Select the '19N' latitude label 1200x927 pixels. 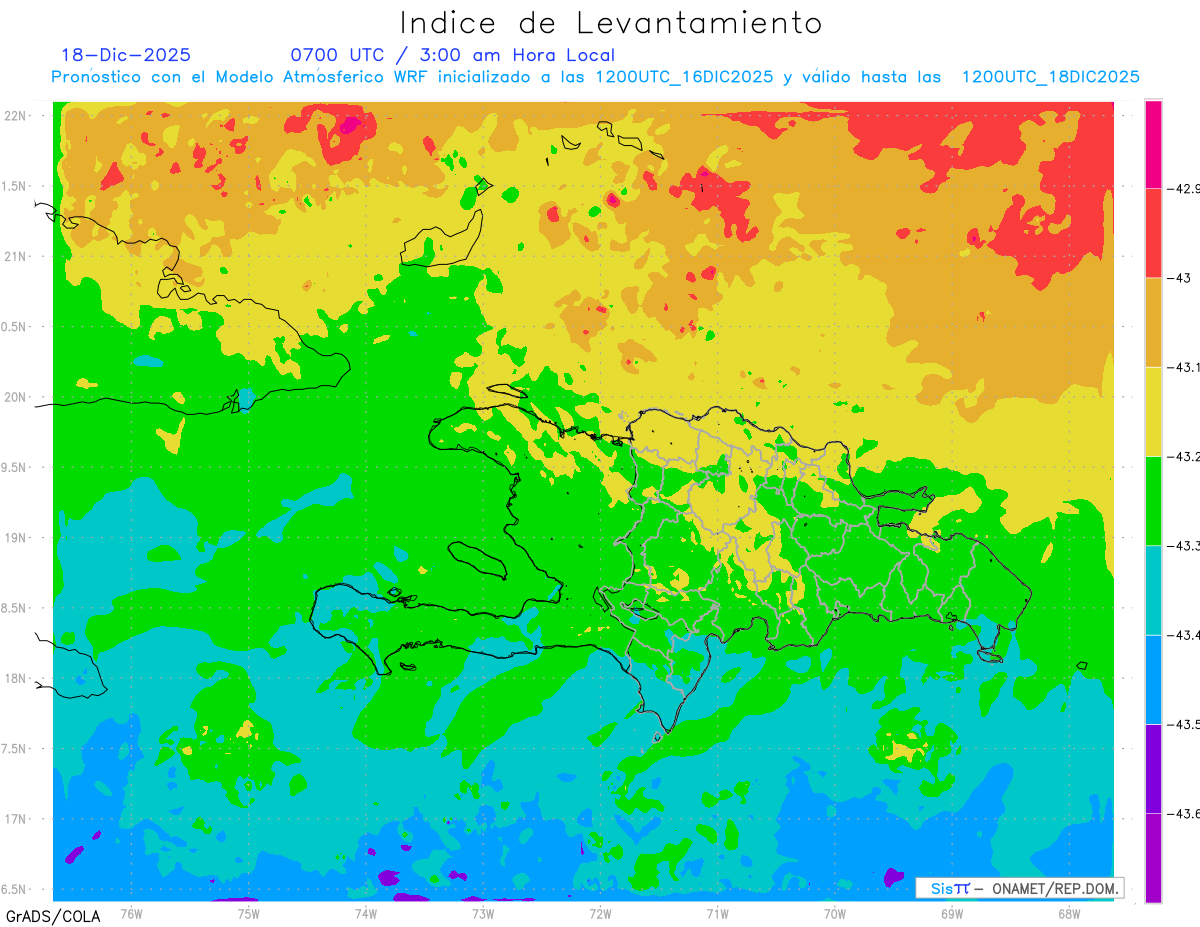tap(16, 537)
